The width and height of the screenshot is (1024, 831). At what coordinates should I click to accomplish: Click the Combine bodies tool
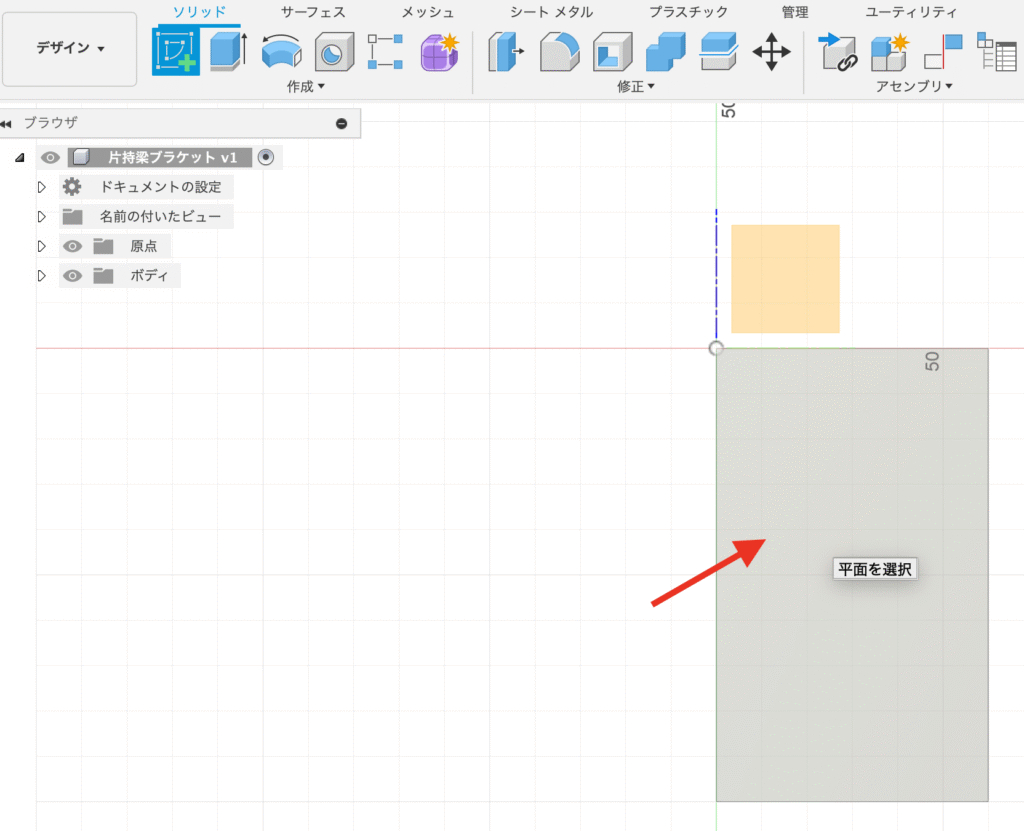(664, 51)
